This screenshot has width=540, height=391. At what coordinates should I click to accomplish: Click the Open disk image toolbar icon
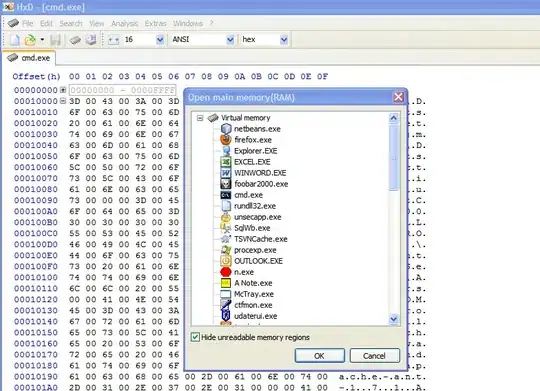(91, 40)
